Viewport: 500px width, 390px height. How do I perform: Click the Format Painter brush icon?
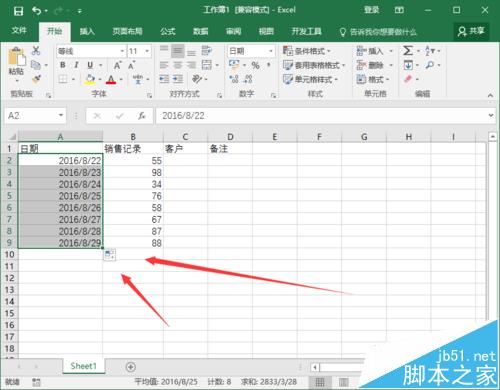[x=36, y=79]
